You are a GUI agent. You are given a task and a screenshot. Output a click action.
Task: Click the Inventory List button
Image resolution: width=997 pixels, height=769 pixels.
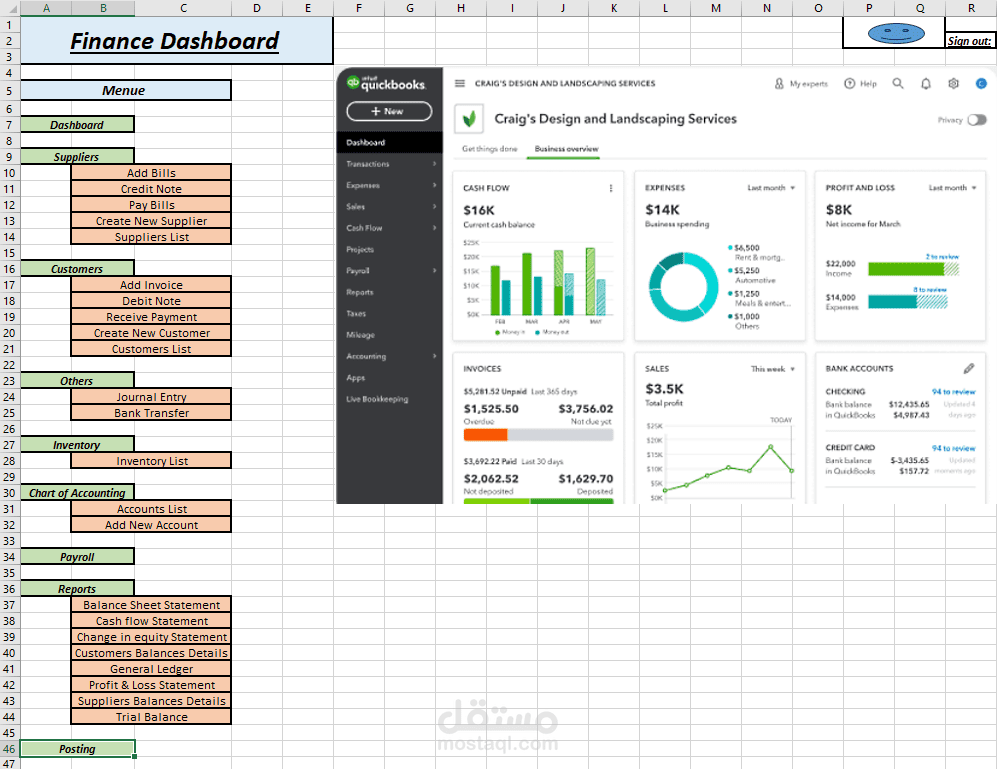(x=151, y=461)
